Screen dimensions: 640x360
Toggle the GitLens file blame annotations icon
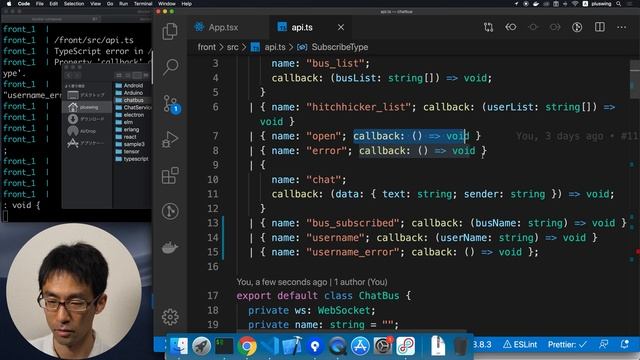(577, 27)
